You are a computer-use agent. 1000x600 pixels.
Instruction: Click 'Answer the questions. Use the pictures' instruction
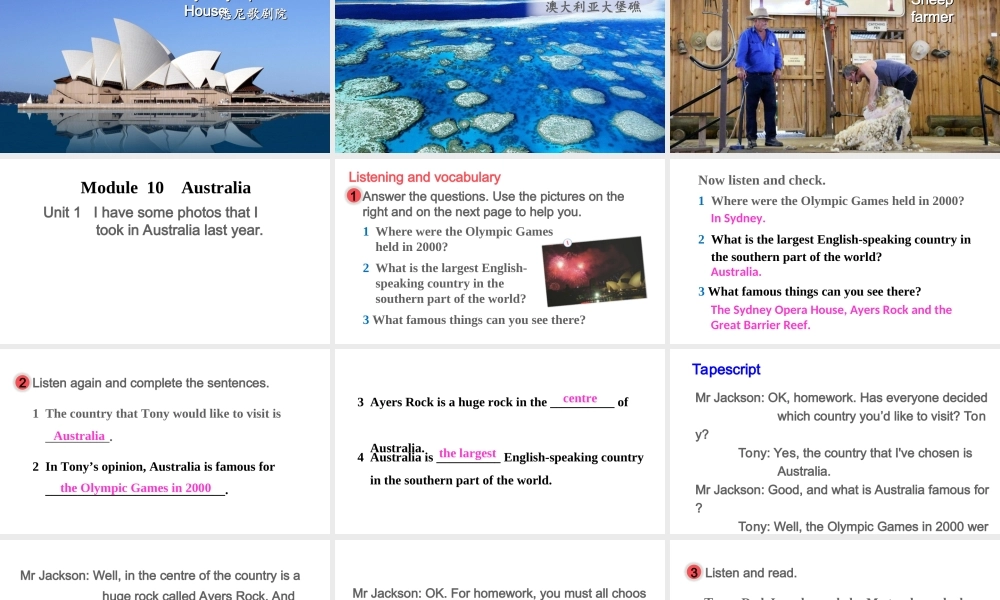493,204
